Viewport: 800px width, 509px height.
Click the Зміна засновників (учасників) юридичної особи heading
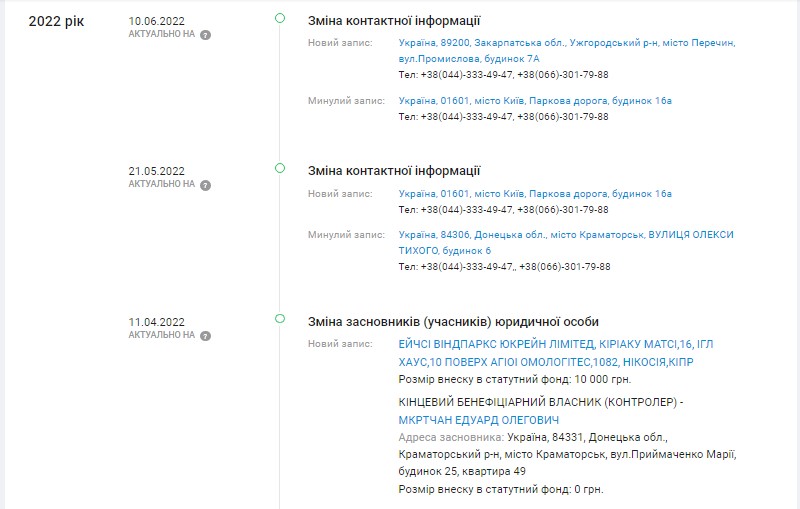click(453, 322)
